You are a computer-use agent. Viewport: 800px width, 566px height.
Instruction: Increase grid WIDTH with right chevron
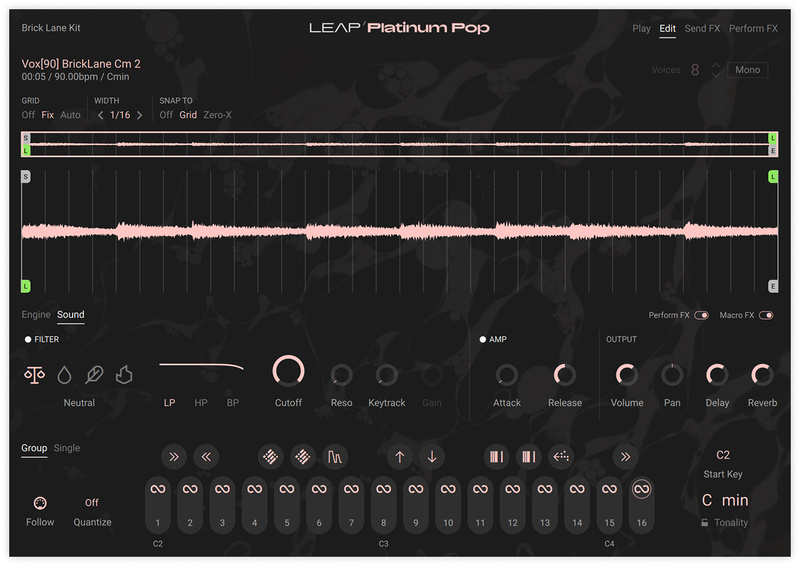tap(139, 115)
